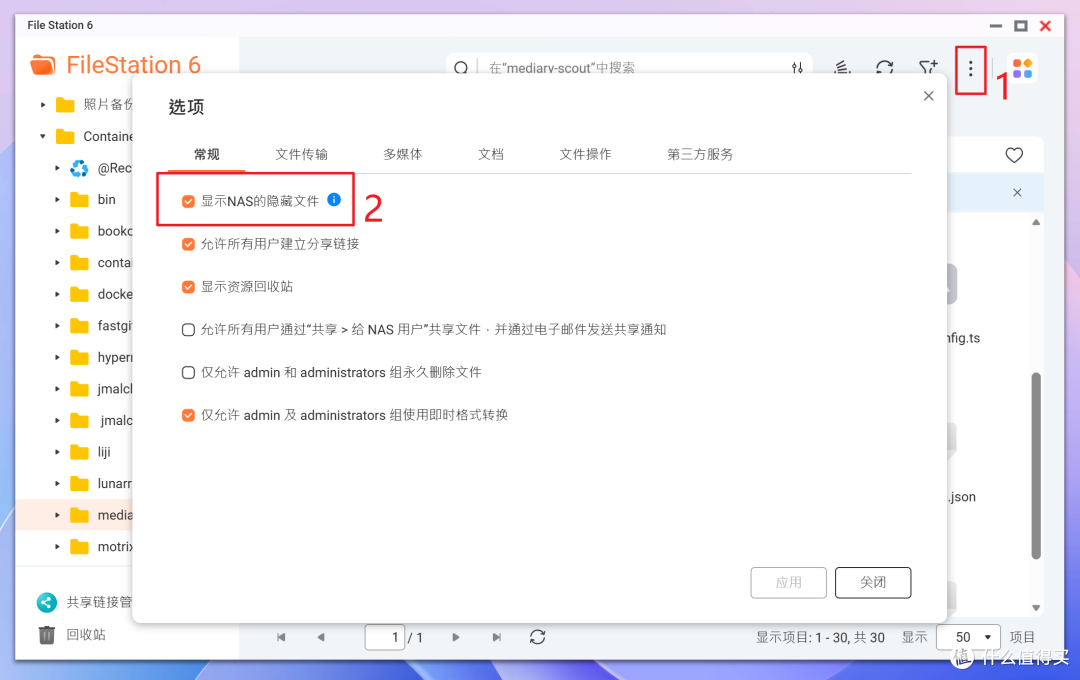
Task: Click the 应用 apply button
Action: [789, 583]
